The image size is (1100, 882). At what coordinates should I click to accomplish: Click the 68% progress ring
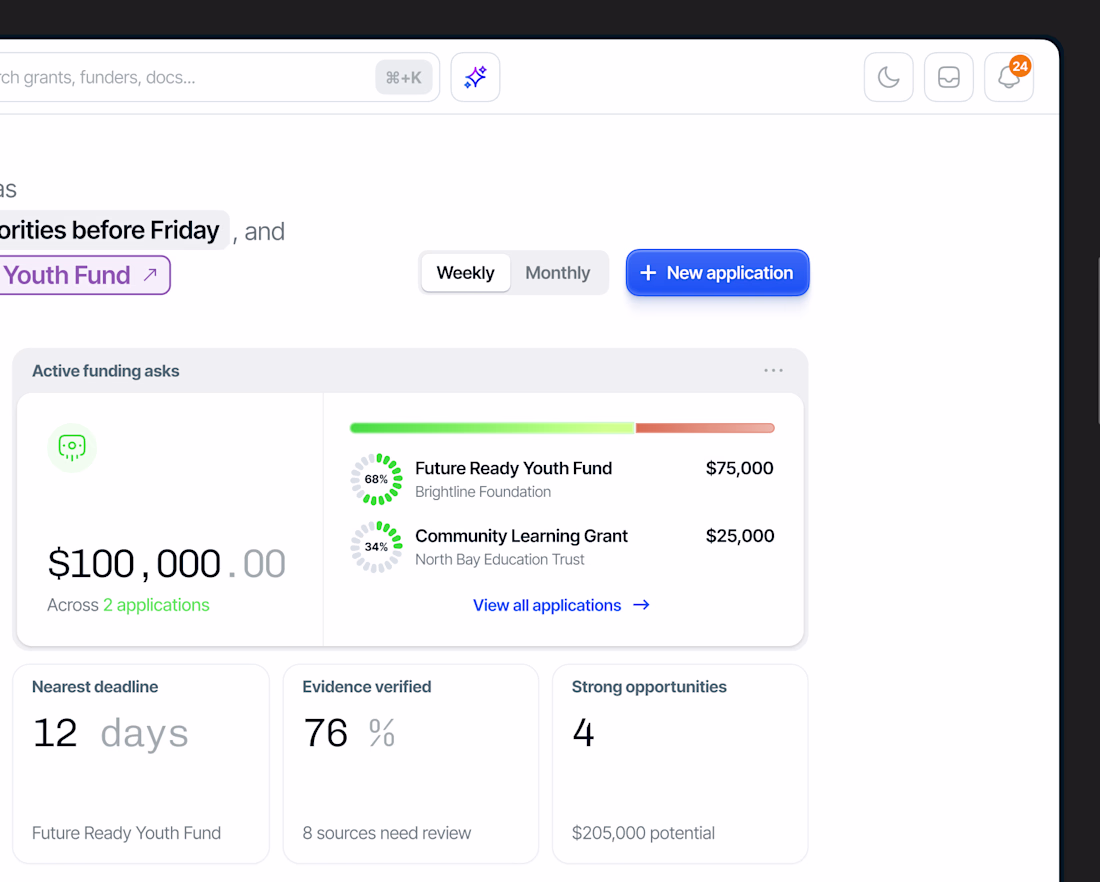(x=376, y=479)
